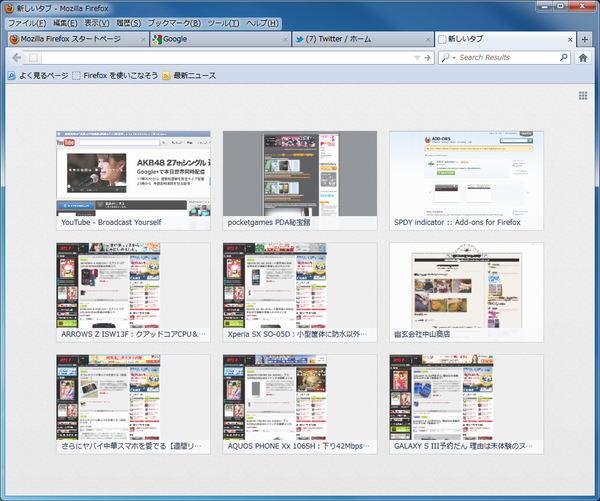This screenshot has height=501, width=600.
Task: Open the search engine selector dropdown
Action: click(x=447, y=57)
